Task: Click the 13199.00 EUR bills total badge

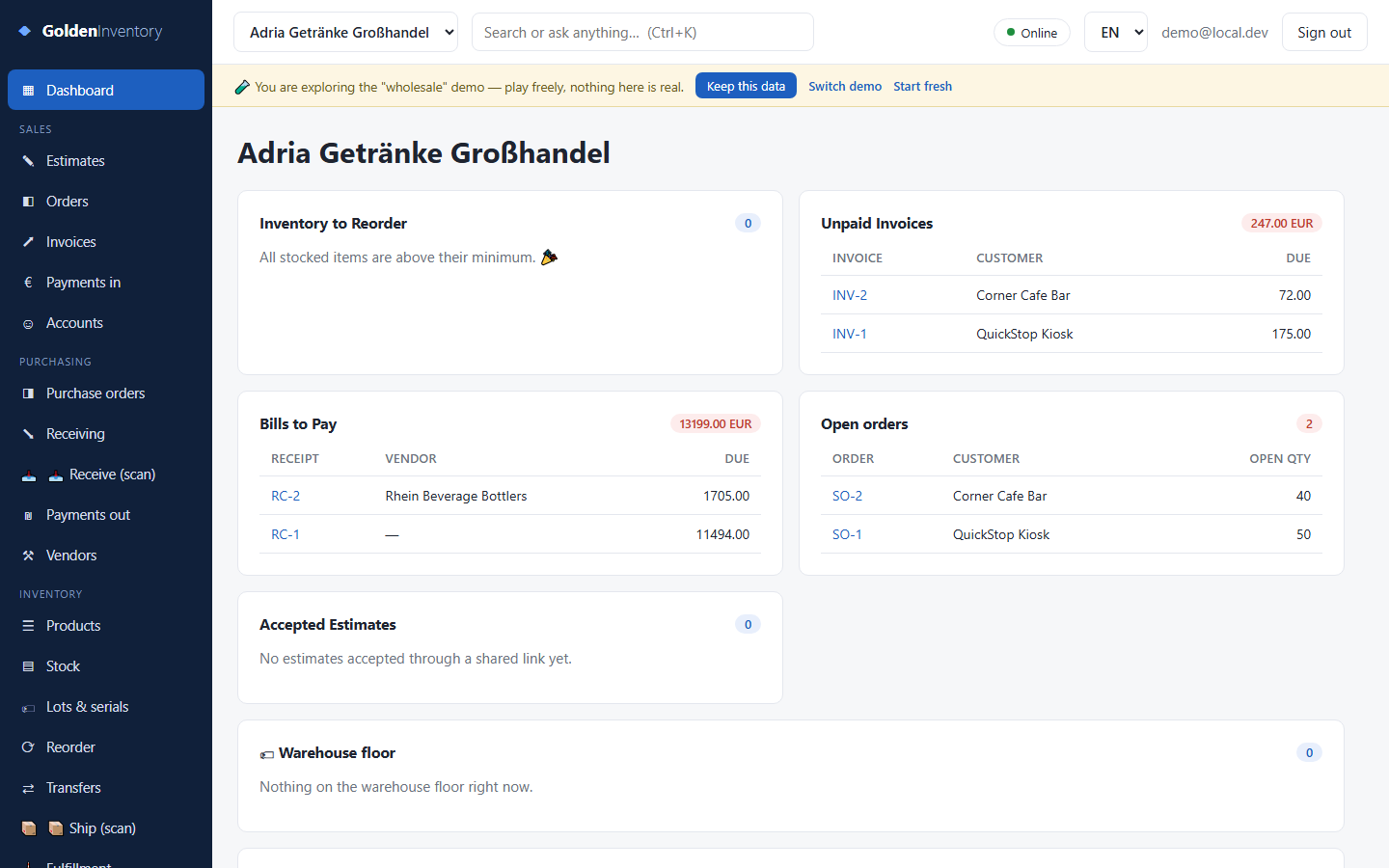Action: click(x=716, y=423)
